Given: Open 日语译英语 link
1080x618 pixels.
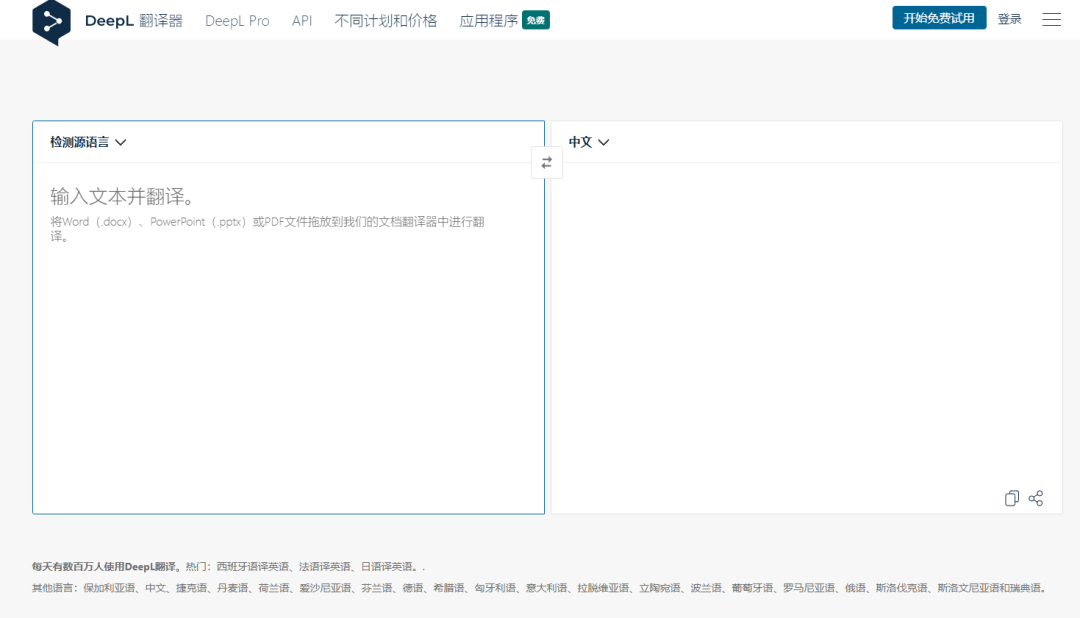Looking at the screenshot, I should (387, 566).
